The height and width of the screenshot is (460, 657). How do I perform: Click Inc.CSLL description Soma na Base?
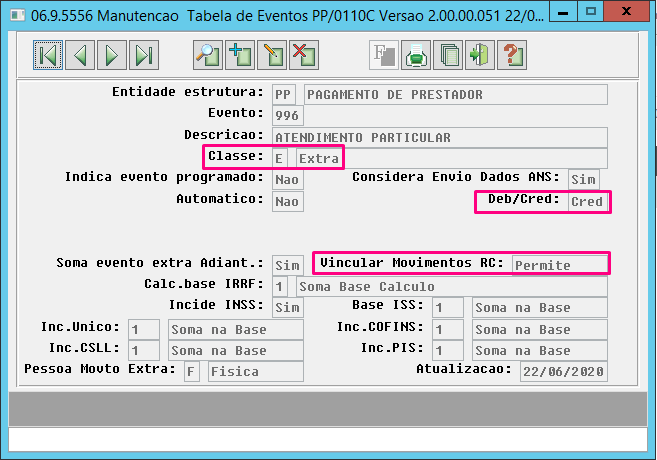236,351
